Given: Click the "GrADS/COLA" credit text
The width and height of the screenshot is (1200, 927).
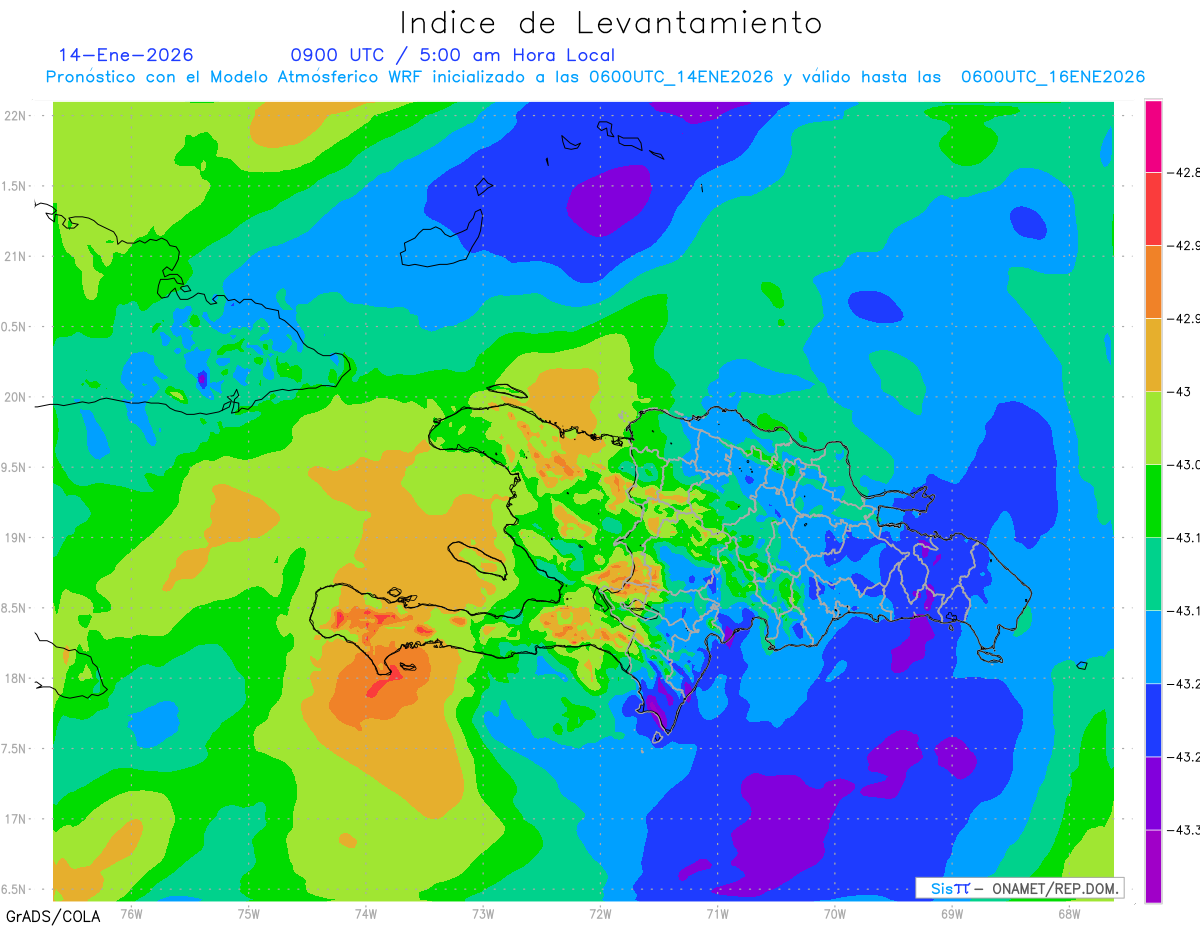Looking at the screenshot, I should point(53,916).
